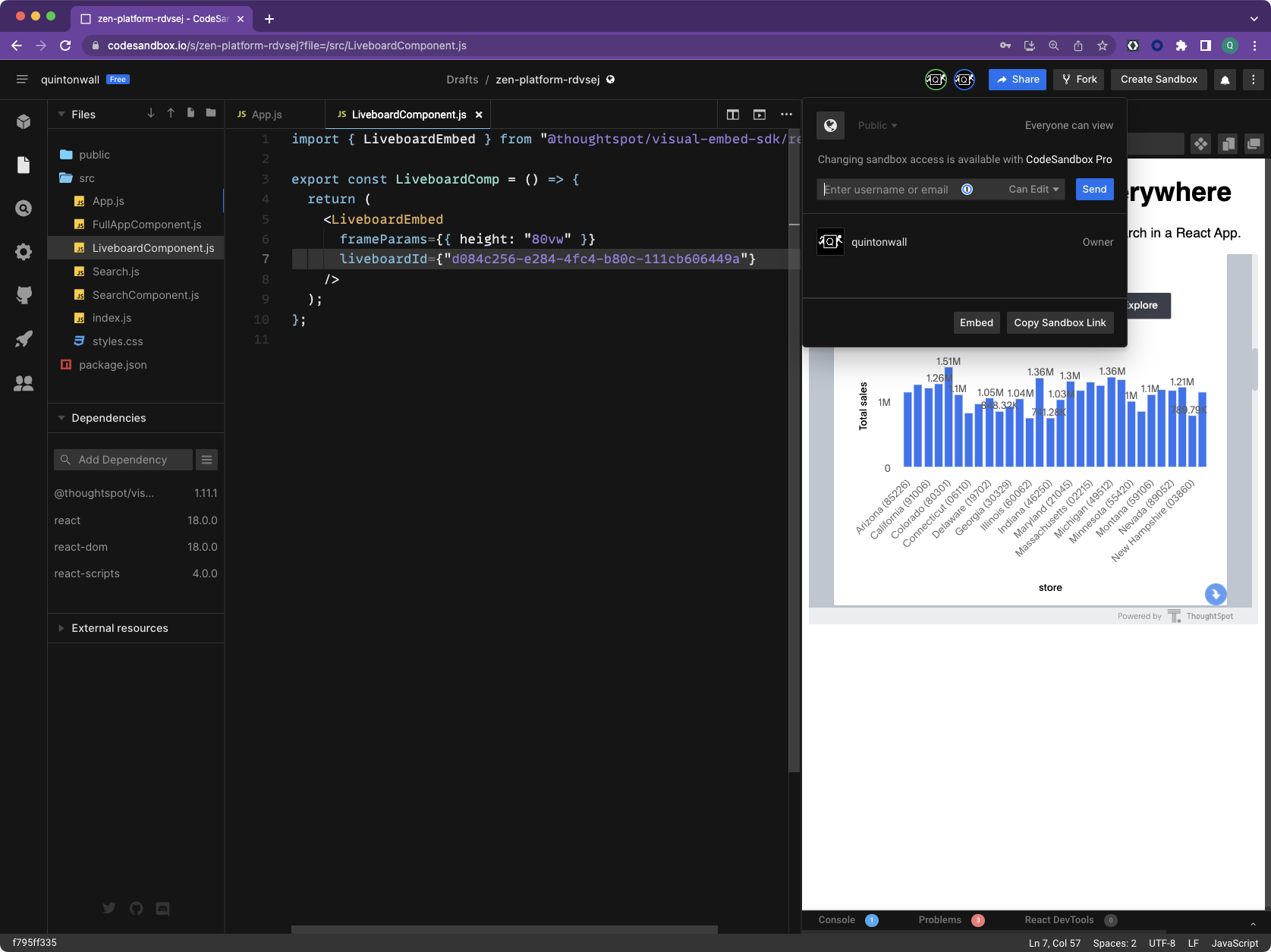The width and height of the screenshot is (1271, 952).
Task: Click the Drafts breadcrumb
Action: click(x=462, y=80)
